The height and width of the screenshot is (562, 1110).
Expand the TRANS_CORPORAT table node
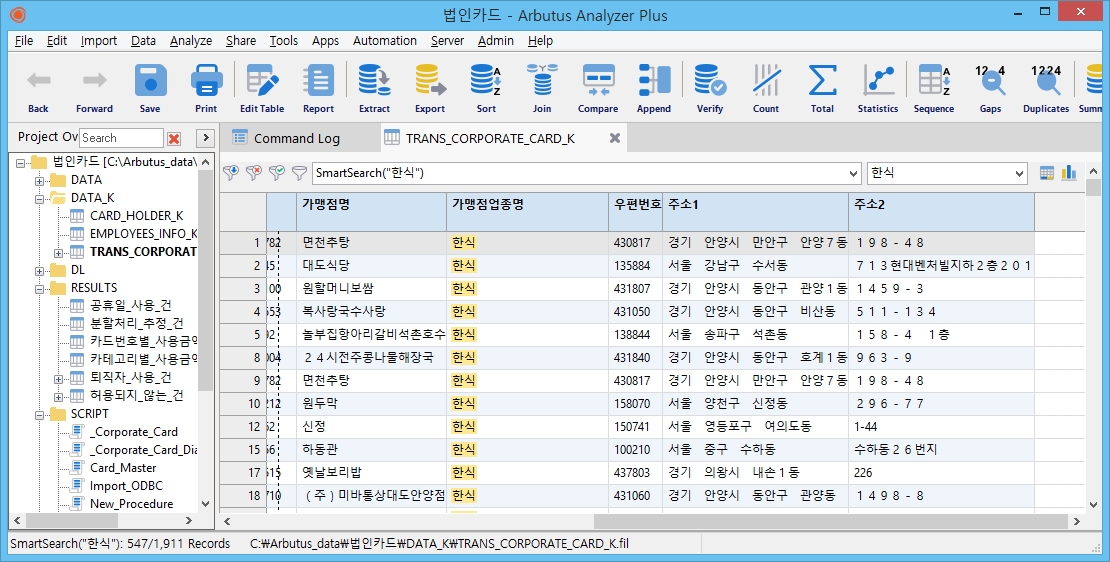pos(58,253)
